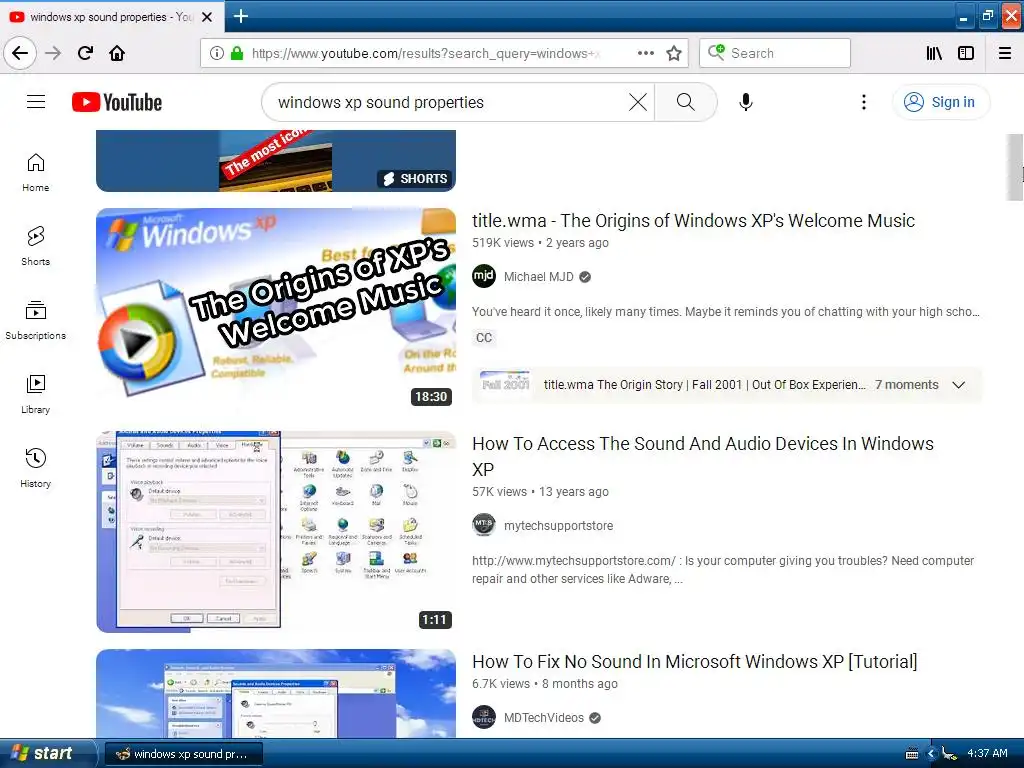Viewport: 1024px width, 768px height.
Task: Close the YouTube search results tab
Action: [x=207, y=17]
